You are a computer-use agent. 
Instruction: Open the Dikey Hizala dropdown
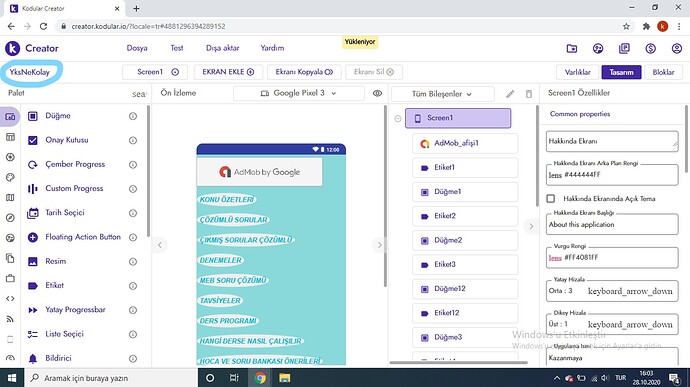(x=612, y=324)
